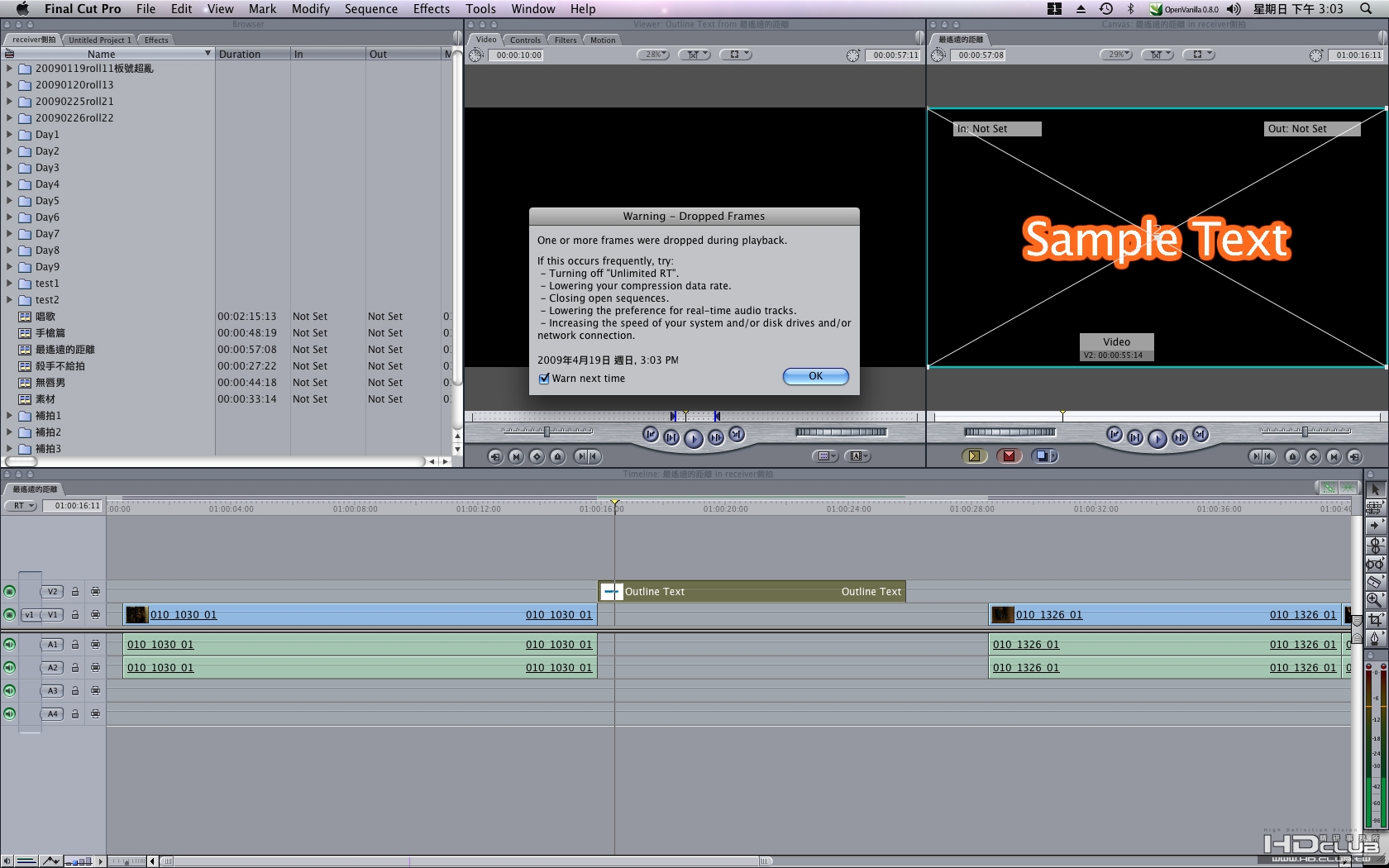Screen dimensions: 1389x868
Task: Open the Sequence menu
Action: 370,9
